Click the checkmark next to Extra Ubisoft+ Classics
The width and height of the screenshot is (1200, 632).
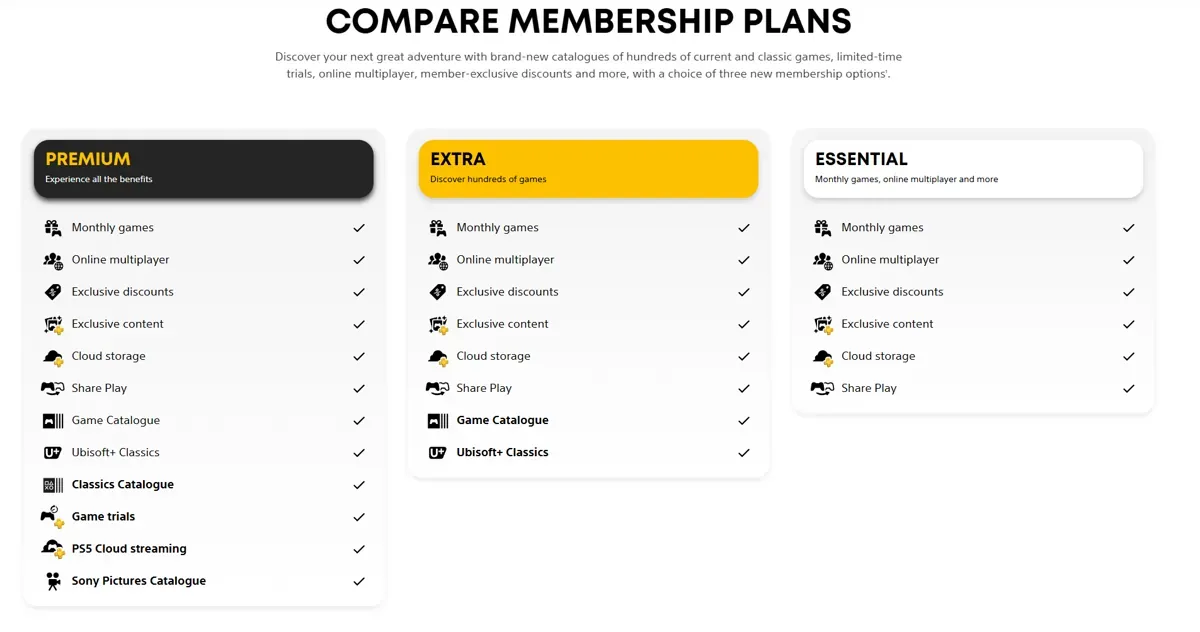coord(744,453)
